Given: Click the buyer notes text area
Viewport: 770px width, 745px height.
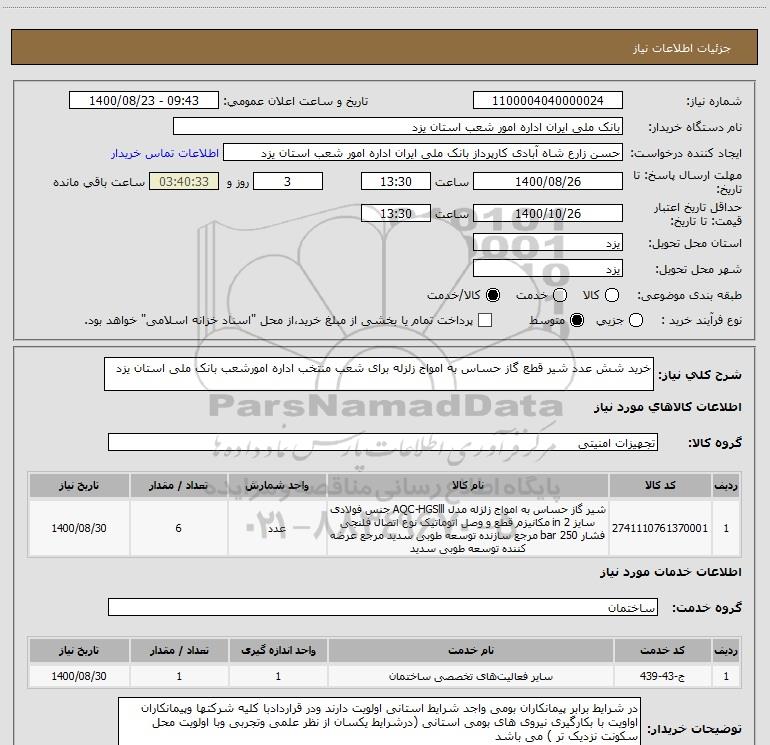Looking at the screenshot, I should 379,721.
